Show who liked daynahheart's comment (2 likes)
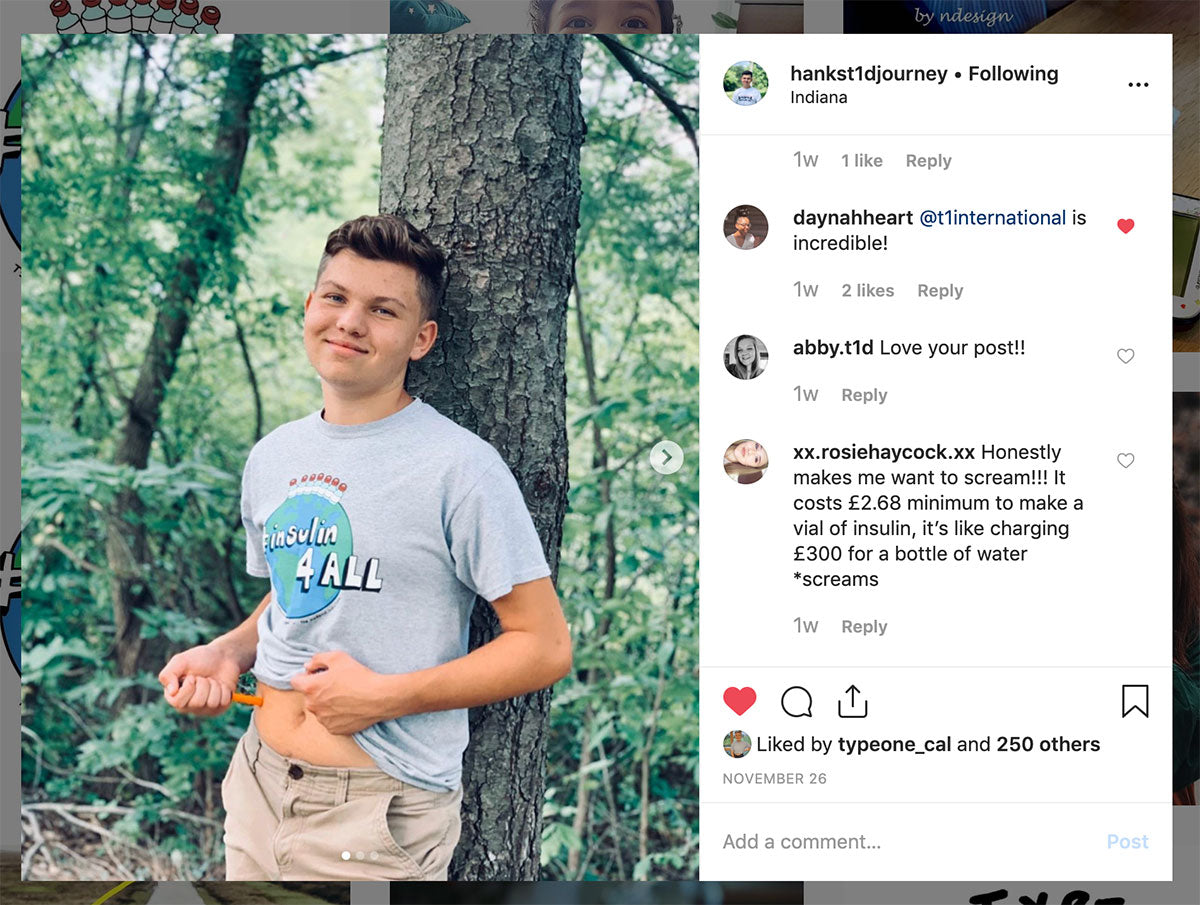 (x=867, y=291)
